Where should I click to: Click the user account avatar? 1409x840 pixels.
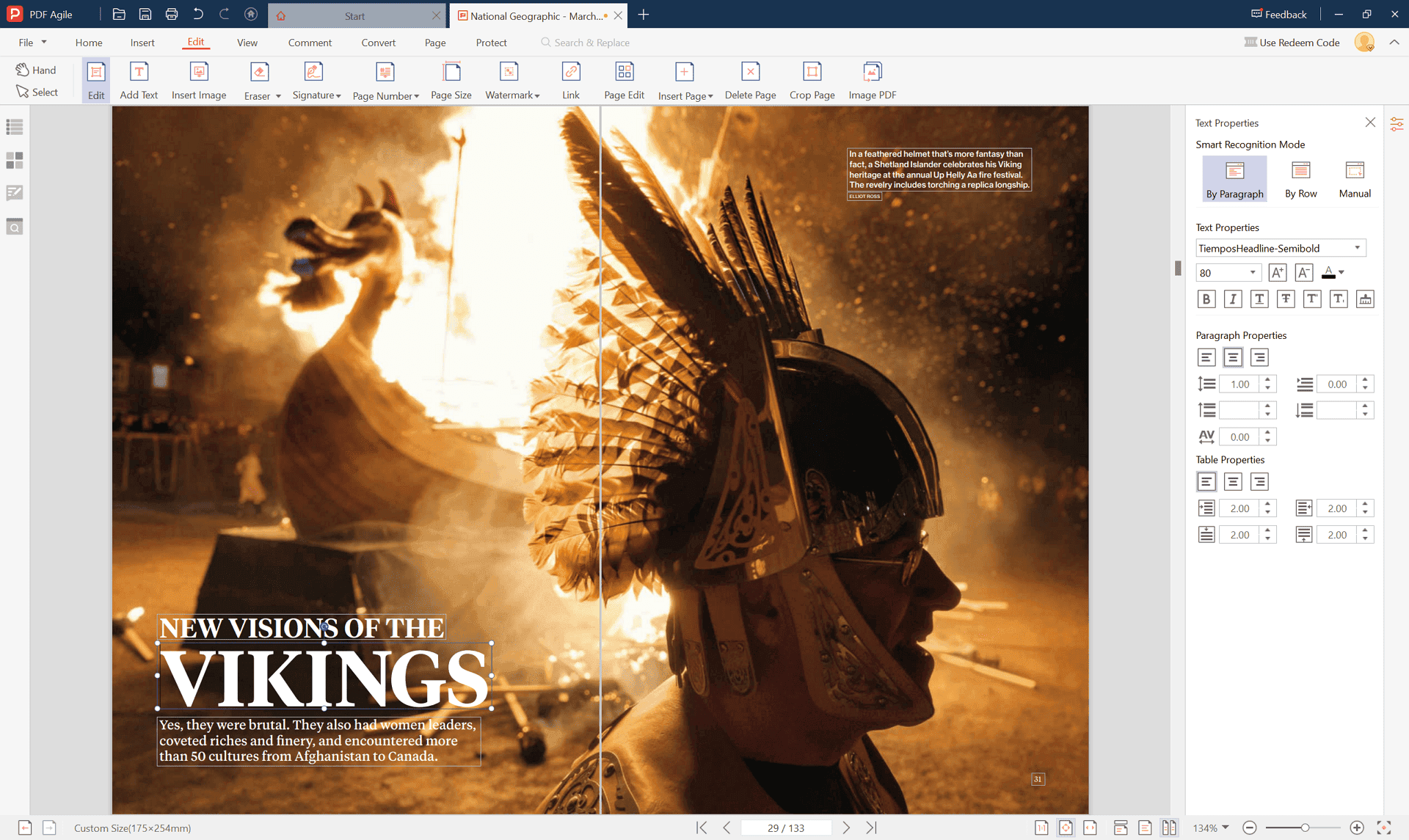(1364, 43)
